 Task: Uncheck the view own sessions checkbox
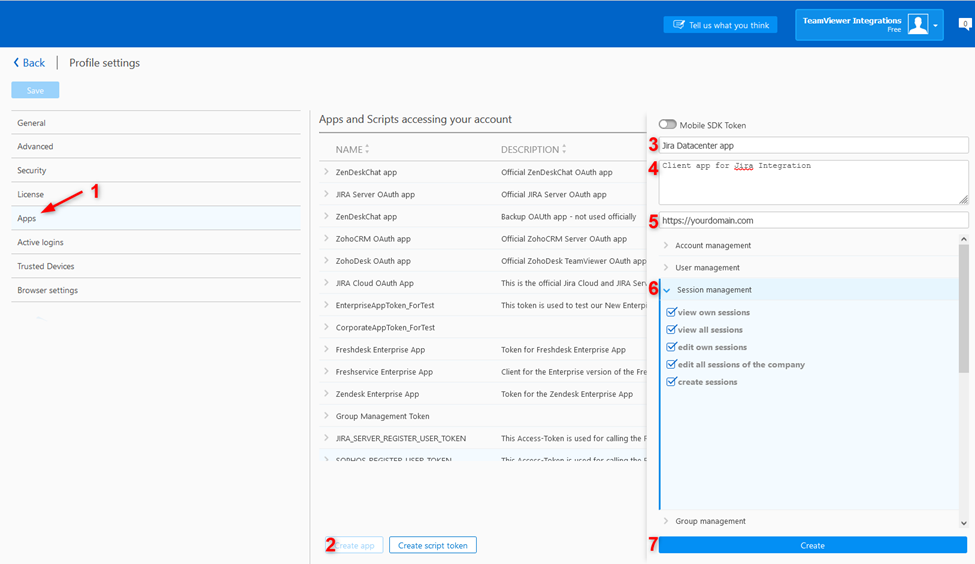click(672, 312)
